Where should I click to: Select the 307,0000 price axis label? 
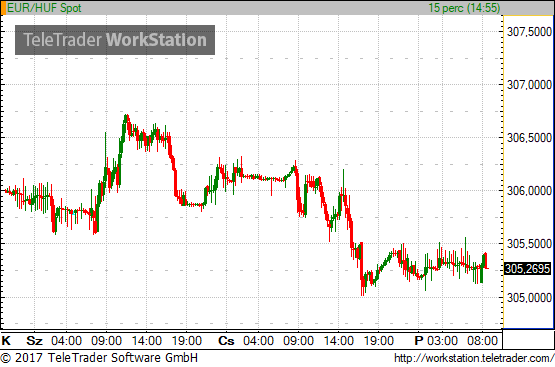[529, 85]
